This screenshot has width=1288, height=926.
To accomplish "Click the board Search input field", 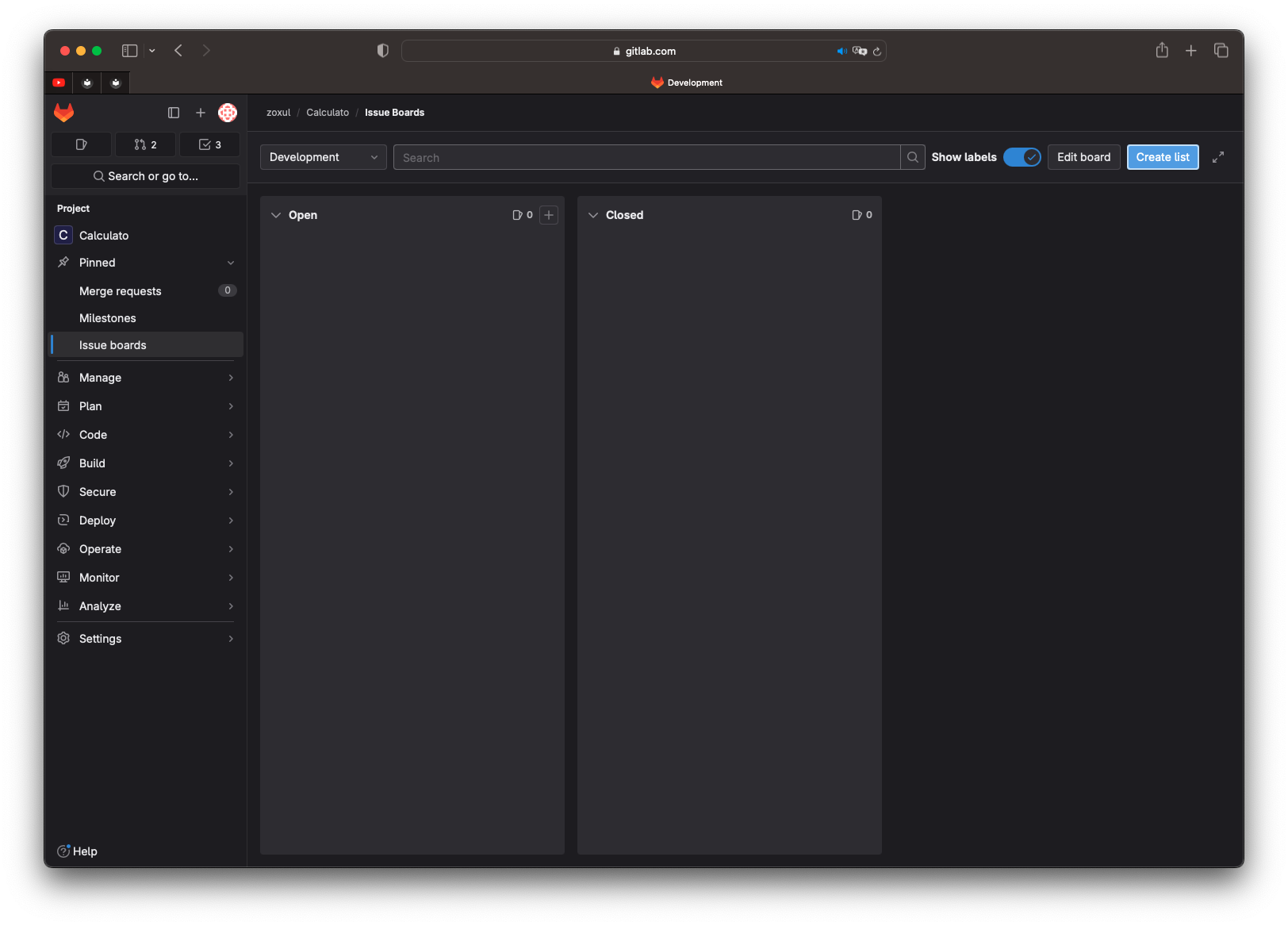I will click(646, 157).
